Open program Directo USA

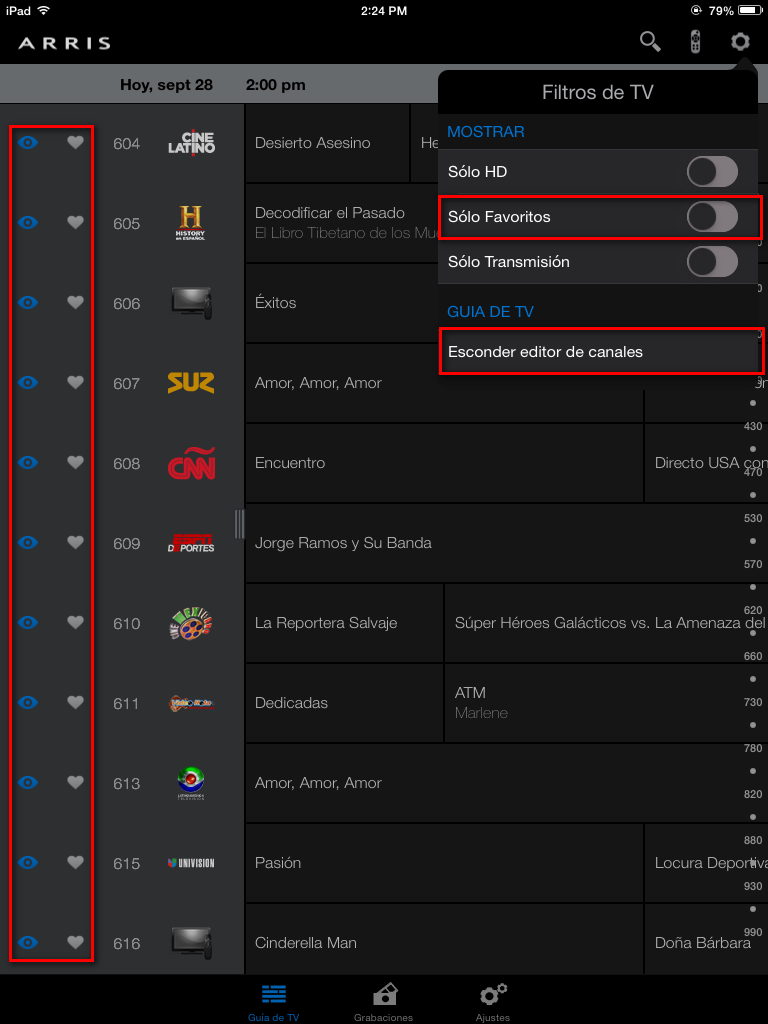coord(707,463)
